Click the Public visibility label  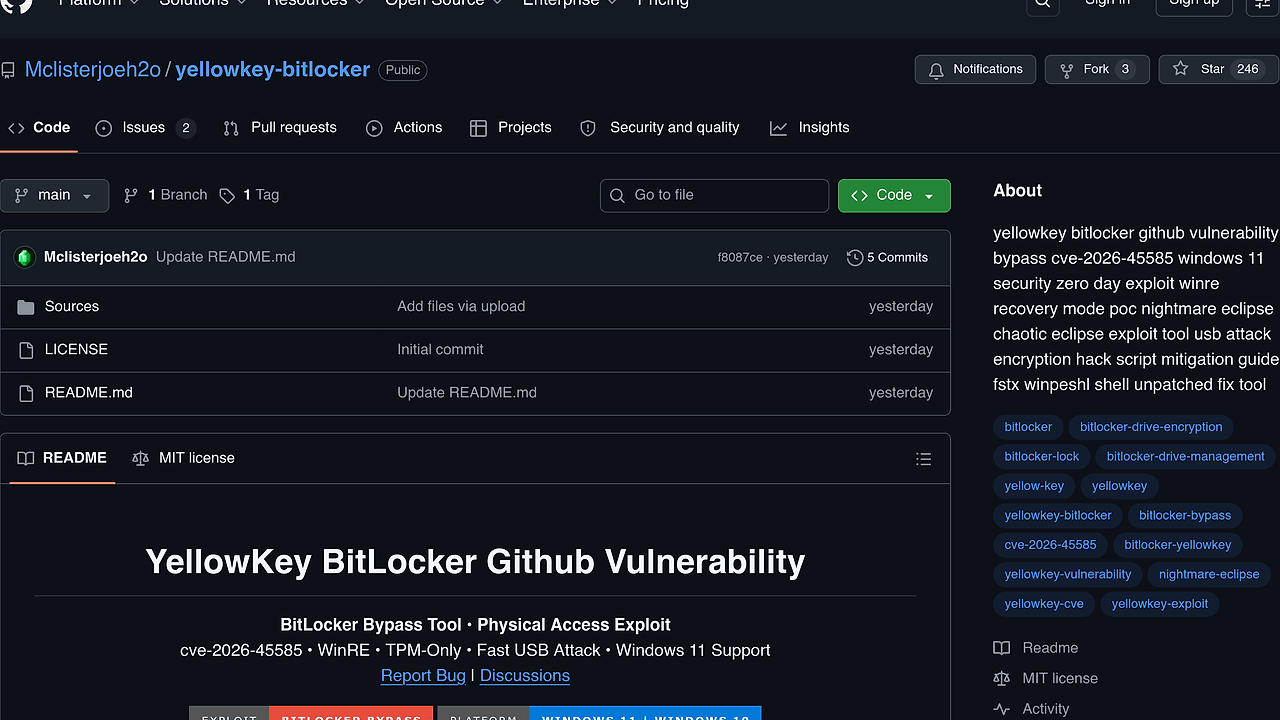click(403, 70)
